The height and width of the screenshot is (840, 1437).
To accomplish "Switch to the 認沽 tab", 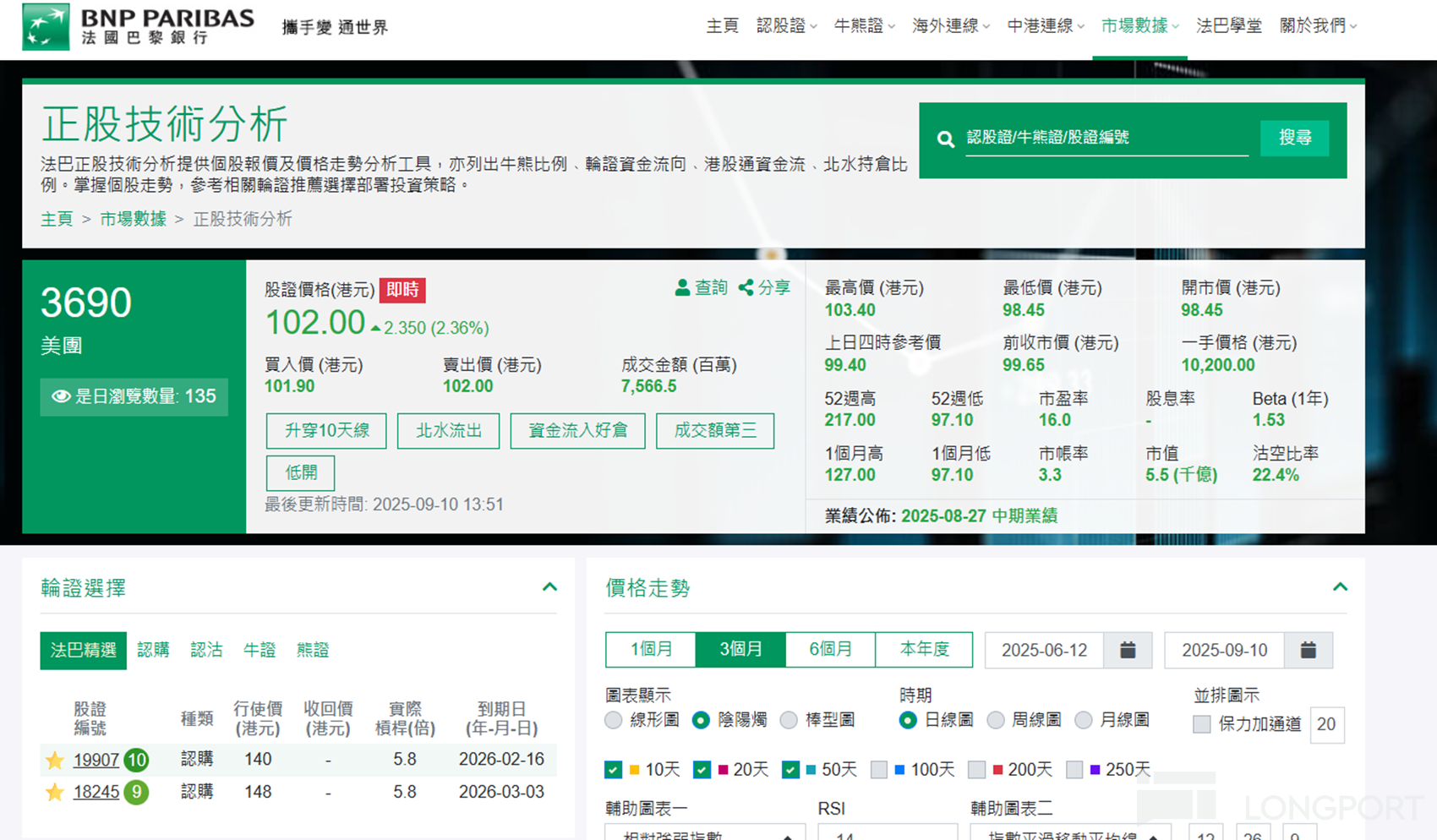I will coord(206,650).
